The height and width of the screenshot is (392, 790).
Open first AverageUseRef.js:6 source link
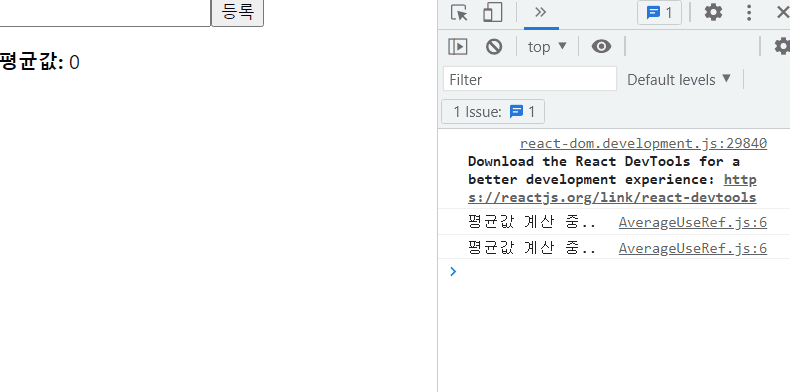click(693, 222)
